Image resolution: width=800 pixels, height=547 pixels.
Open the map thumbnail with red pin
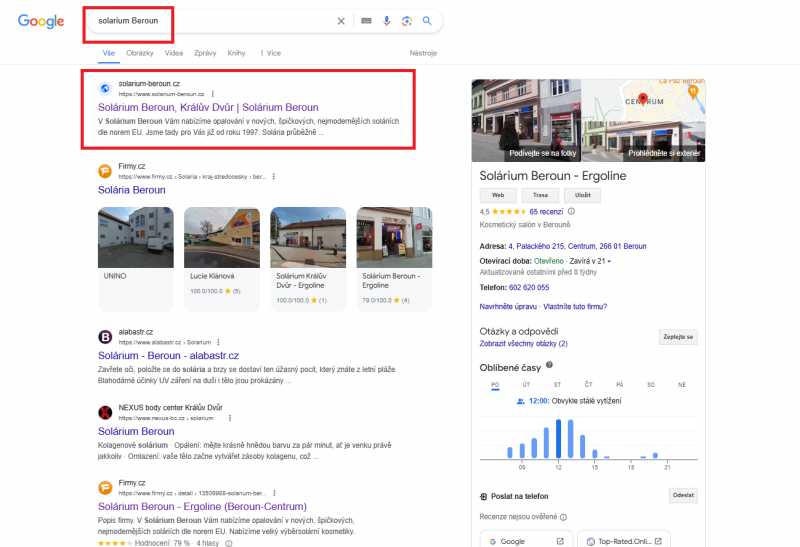pyautogui.click(x=644, y=100)
